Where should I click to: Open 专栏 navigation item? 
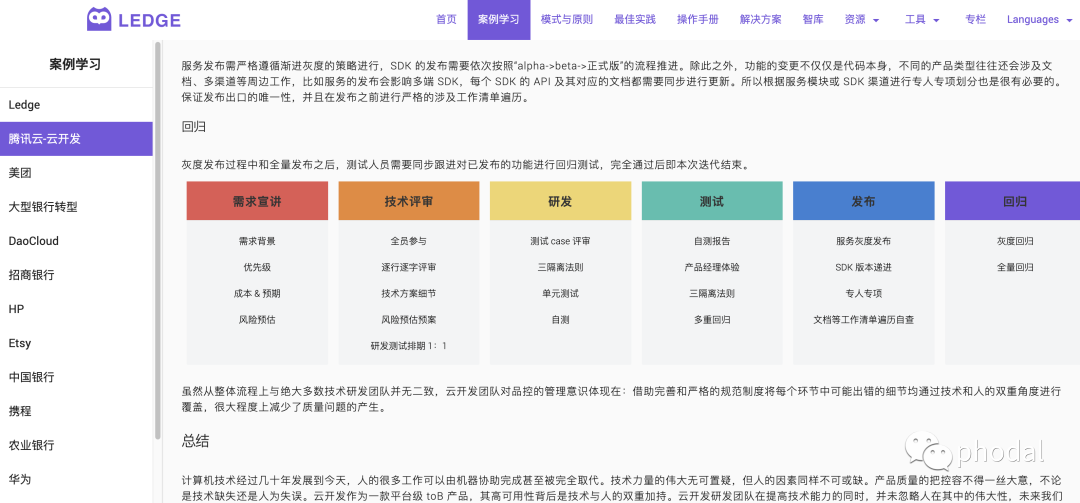[975, 19]
